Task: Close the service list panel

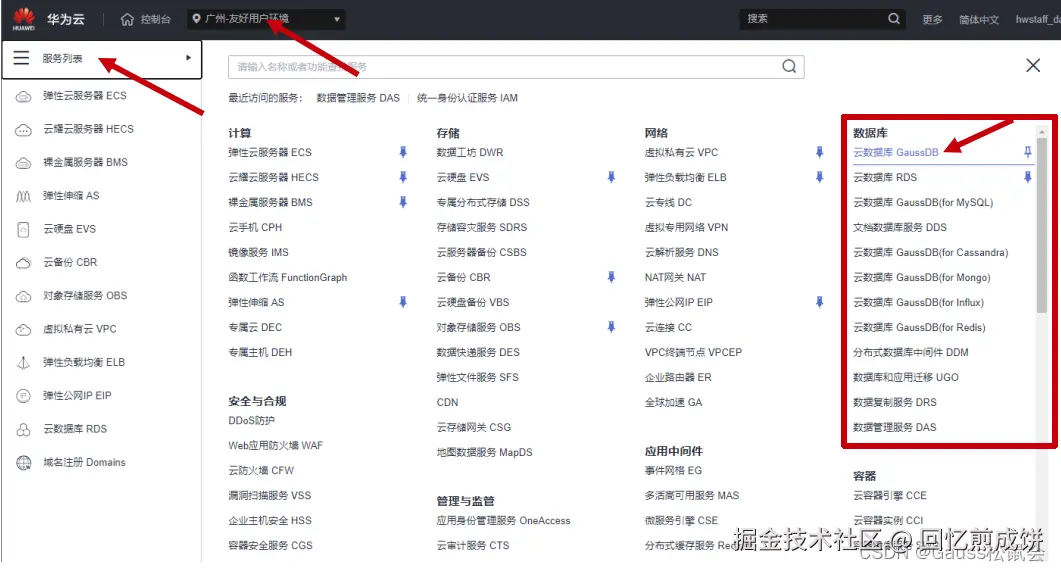Action: (1033, 66)
